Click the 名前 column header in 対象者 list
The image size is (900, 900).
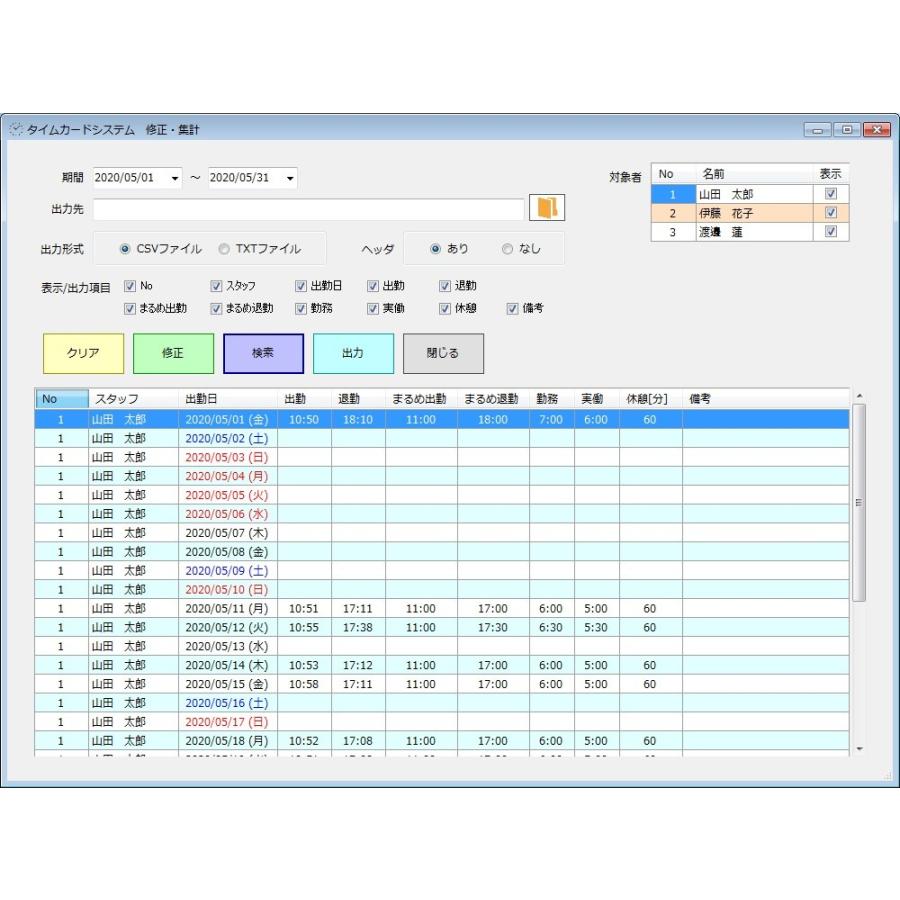(x=754, y=174)
